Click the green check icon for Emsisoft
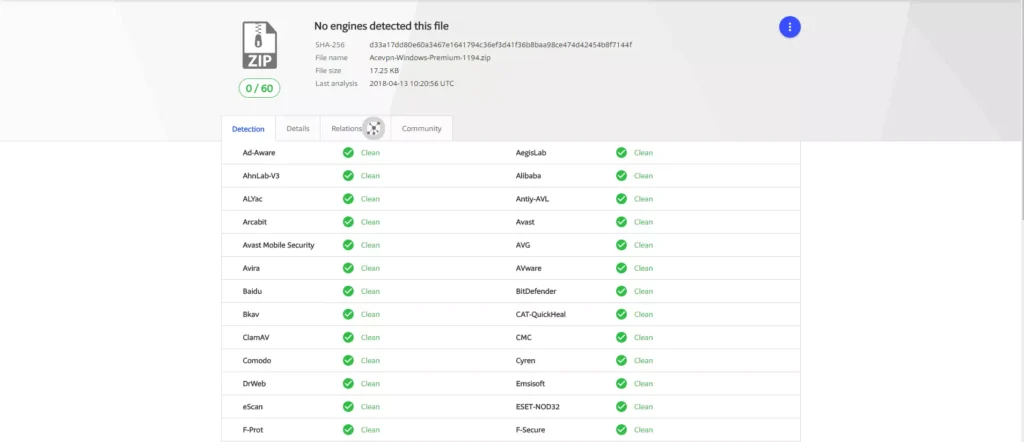 click(x=621, y=384)
